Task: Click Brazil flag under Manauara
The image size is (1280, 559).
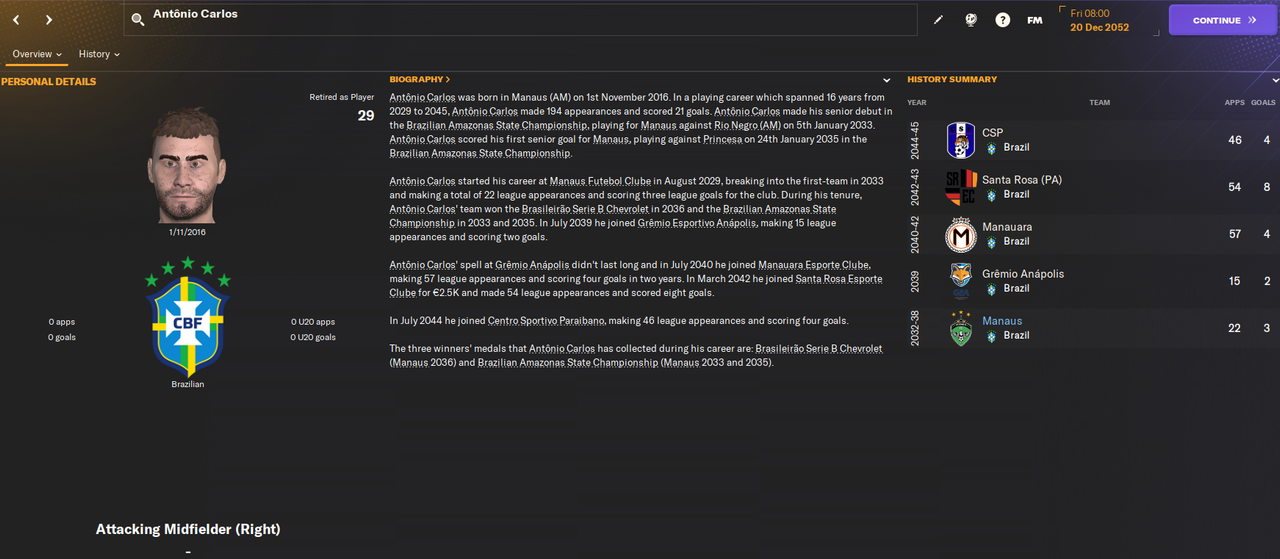Action: [991, 242]
